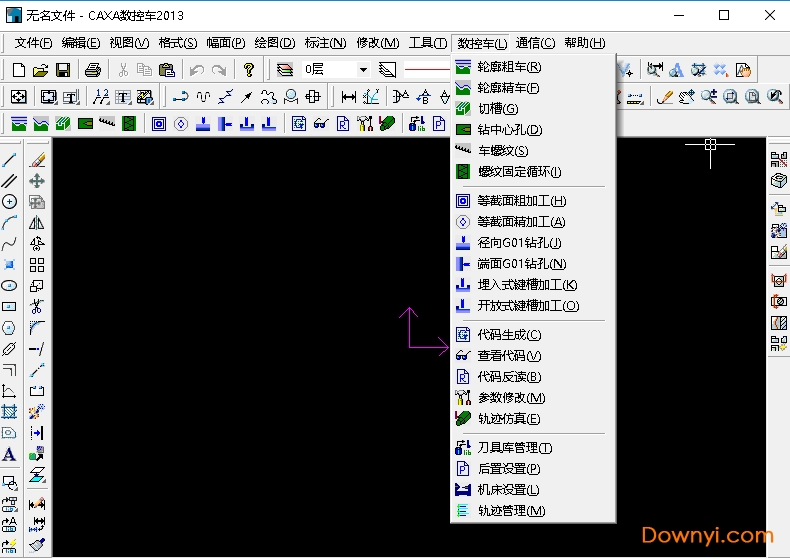Select the Ellipse drawing tool

[x=9, y=286]
